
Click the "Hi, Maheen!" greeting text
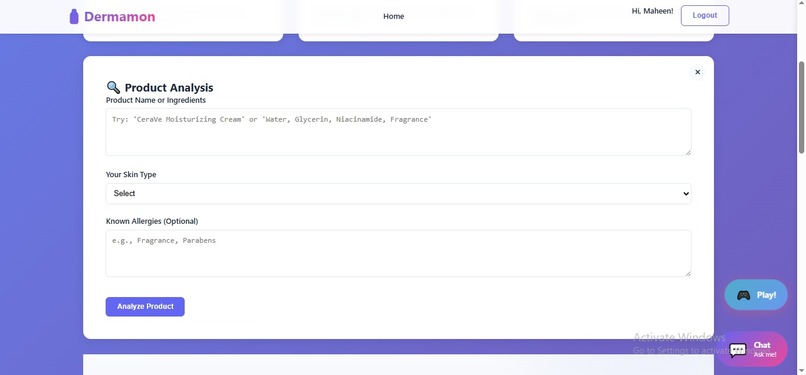point(652,11)
